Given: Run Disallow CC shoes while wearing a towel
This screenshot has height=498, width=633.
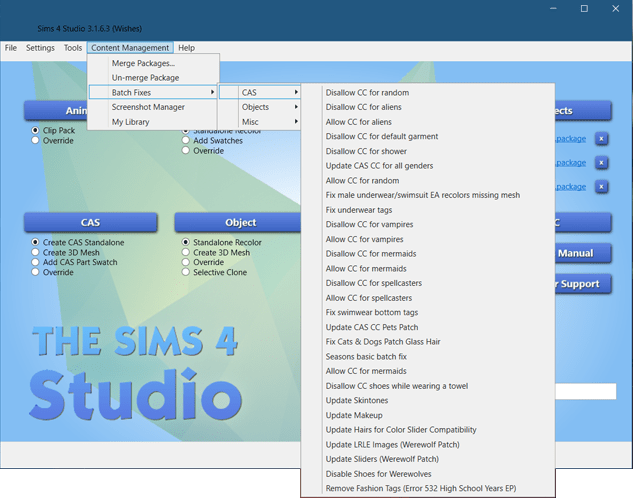Looking at the screenshot, I should point(428,386).
